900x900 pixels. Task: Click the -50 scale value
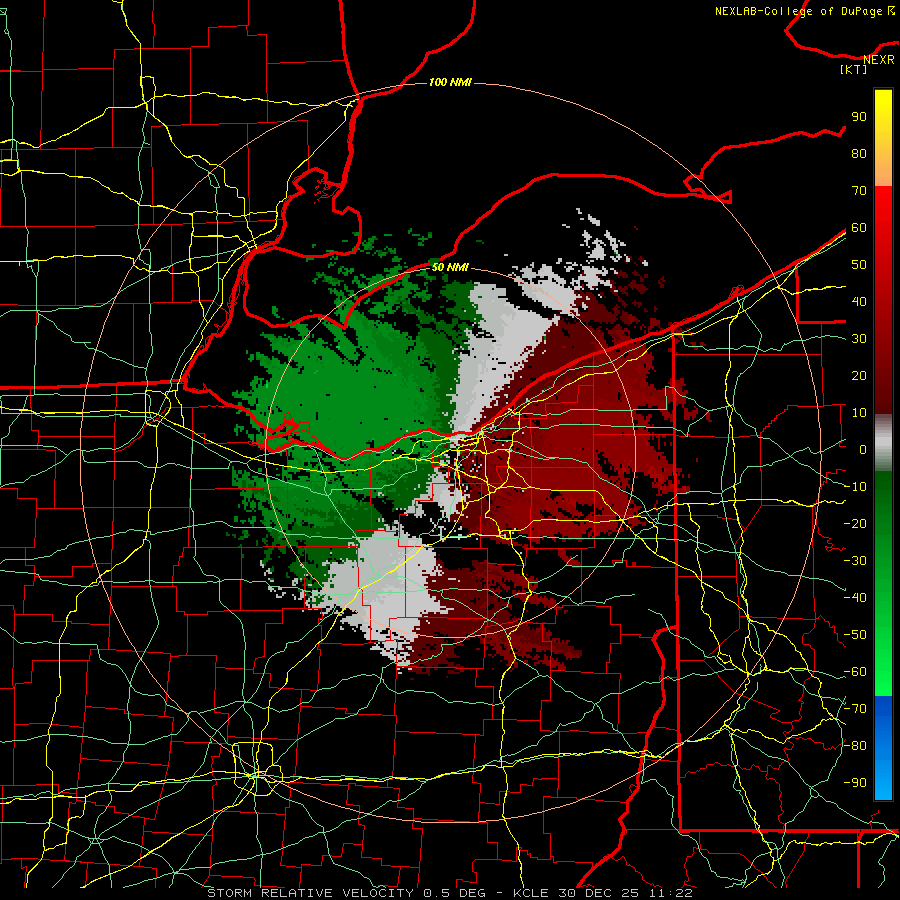pyautogui.click(x=855, y=635)
